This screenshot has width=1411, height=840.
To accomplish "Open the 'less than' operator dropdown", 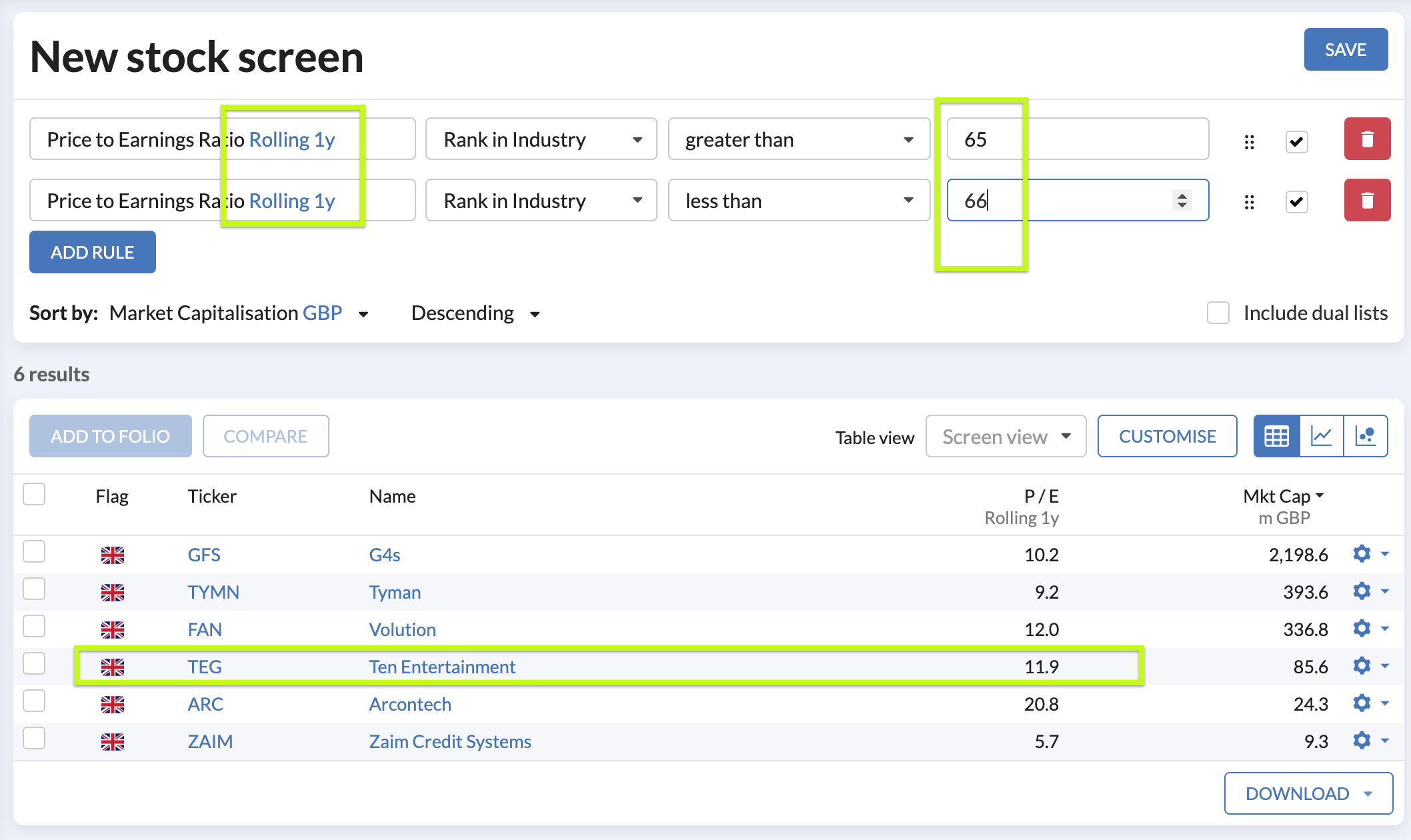I will [799, 200].
